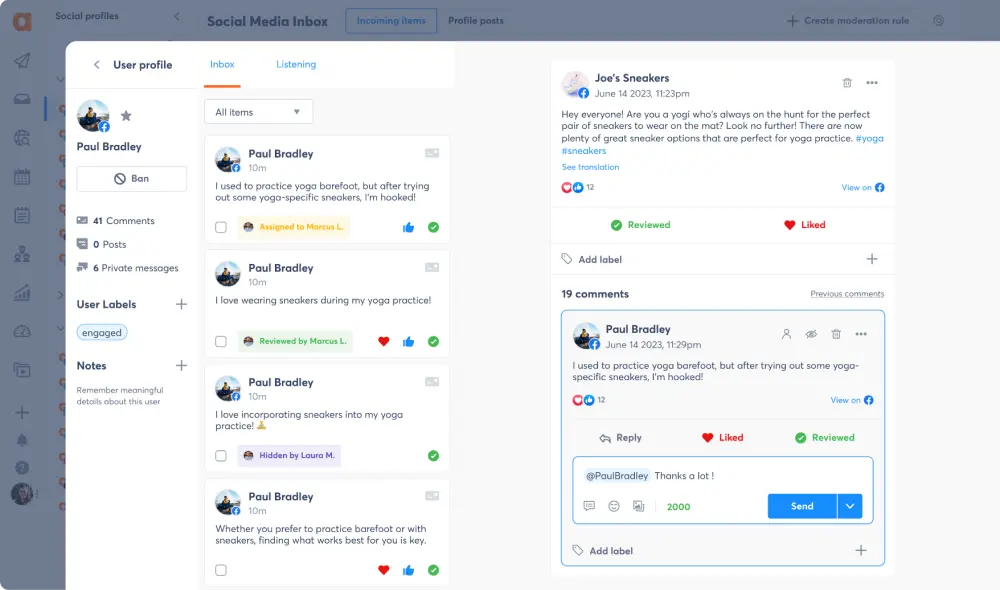Click the image attachment icon in reply box
Viewport: 1000px width, 590px height.
pos(638,506)
